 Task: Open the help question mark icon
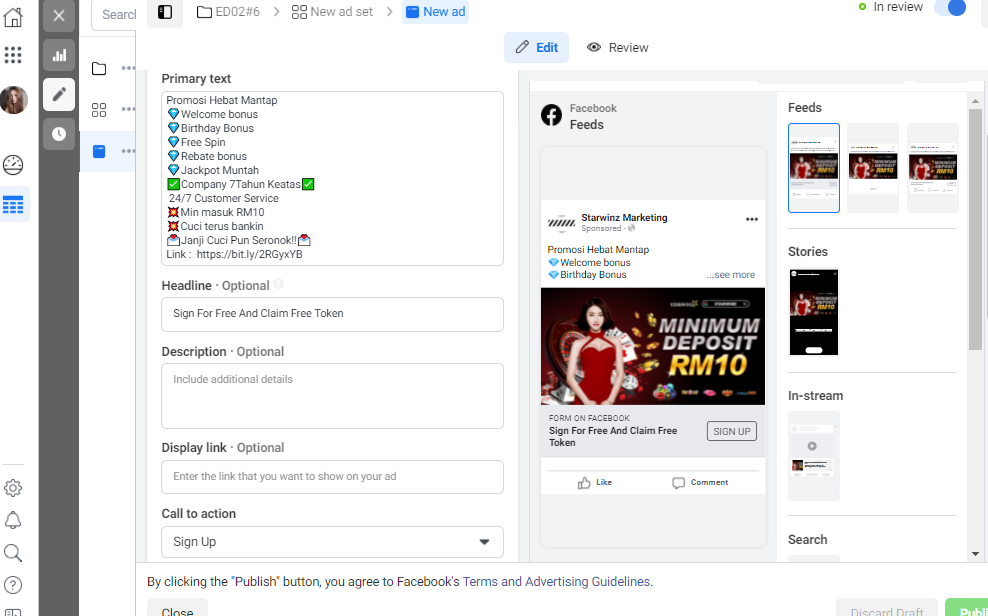pos(13,585)
